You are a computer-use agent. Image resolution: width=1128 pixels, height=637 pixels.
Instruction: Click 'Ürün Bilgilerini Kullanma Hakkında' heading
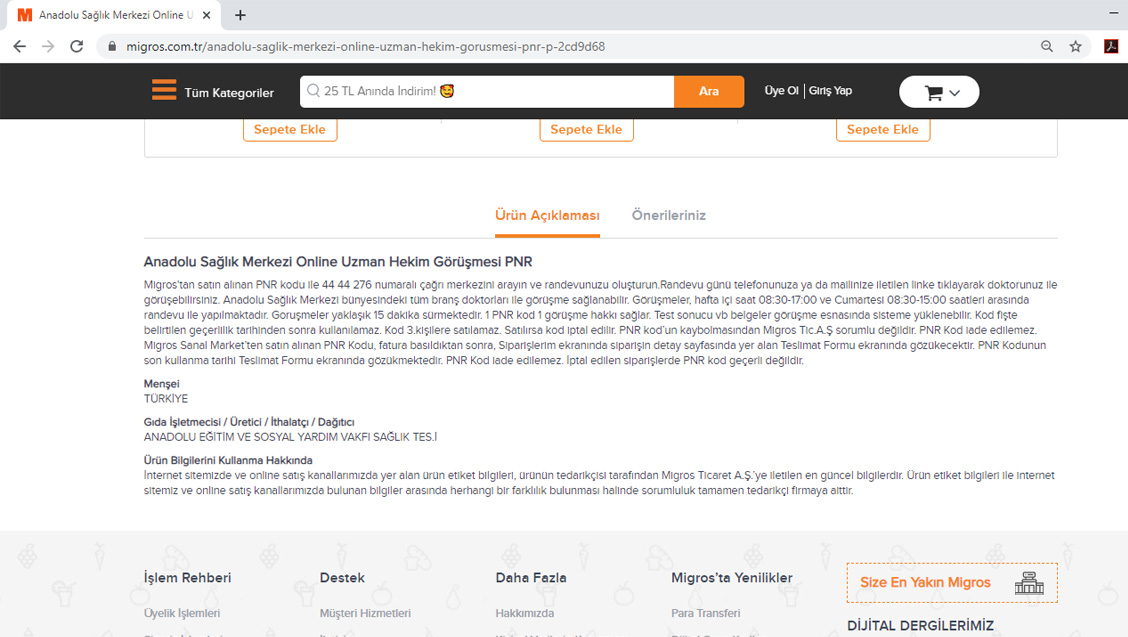(228, 460)
